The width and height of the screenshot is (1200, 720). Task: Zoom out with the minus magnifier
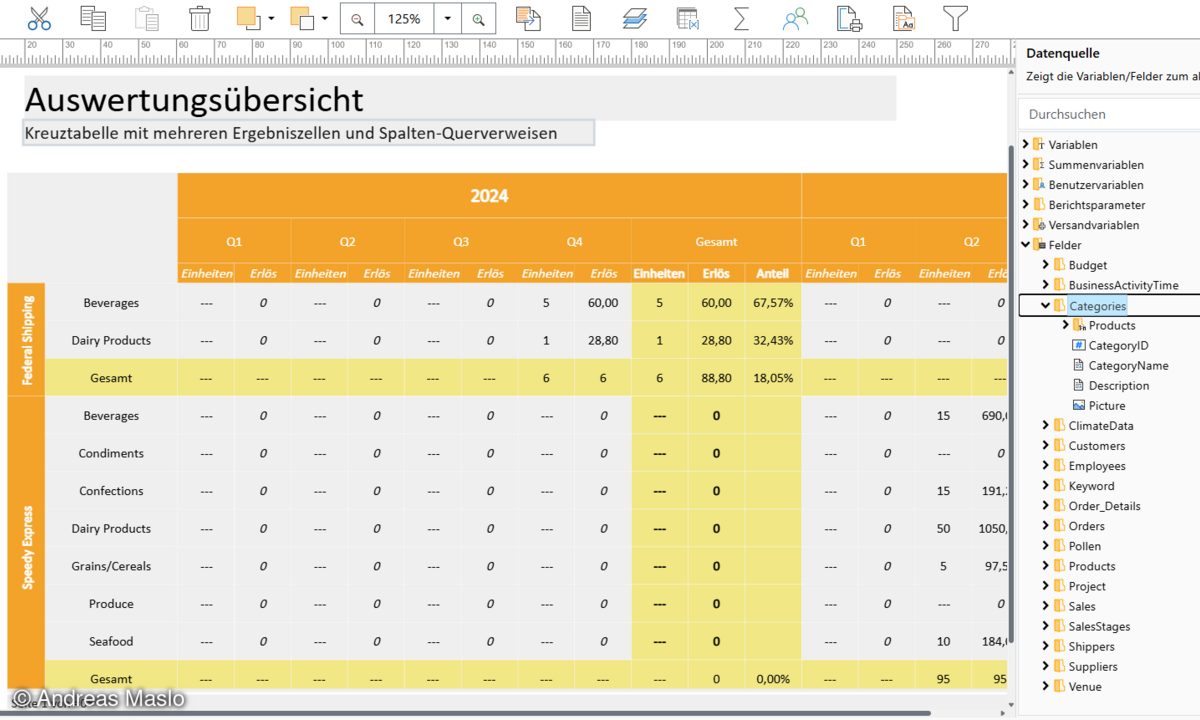(357, 19)
